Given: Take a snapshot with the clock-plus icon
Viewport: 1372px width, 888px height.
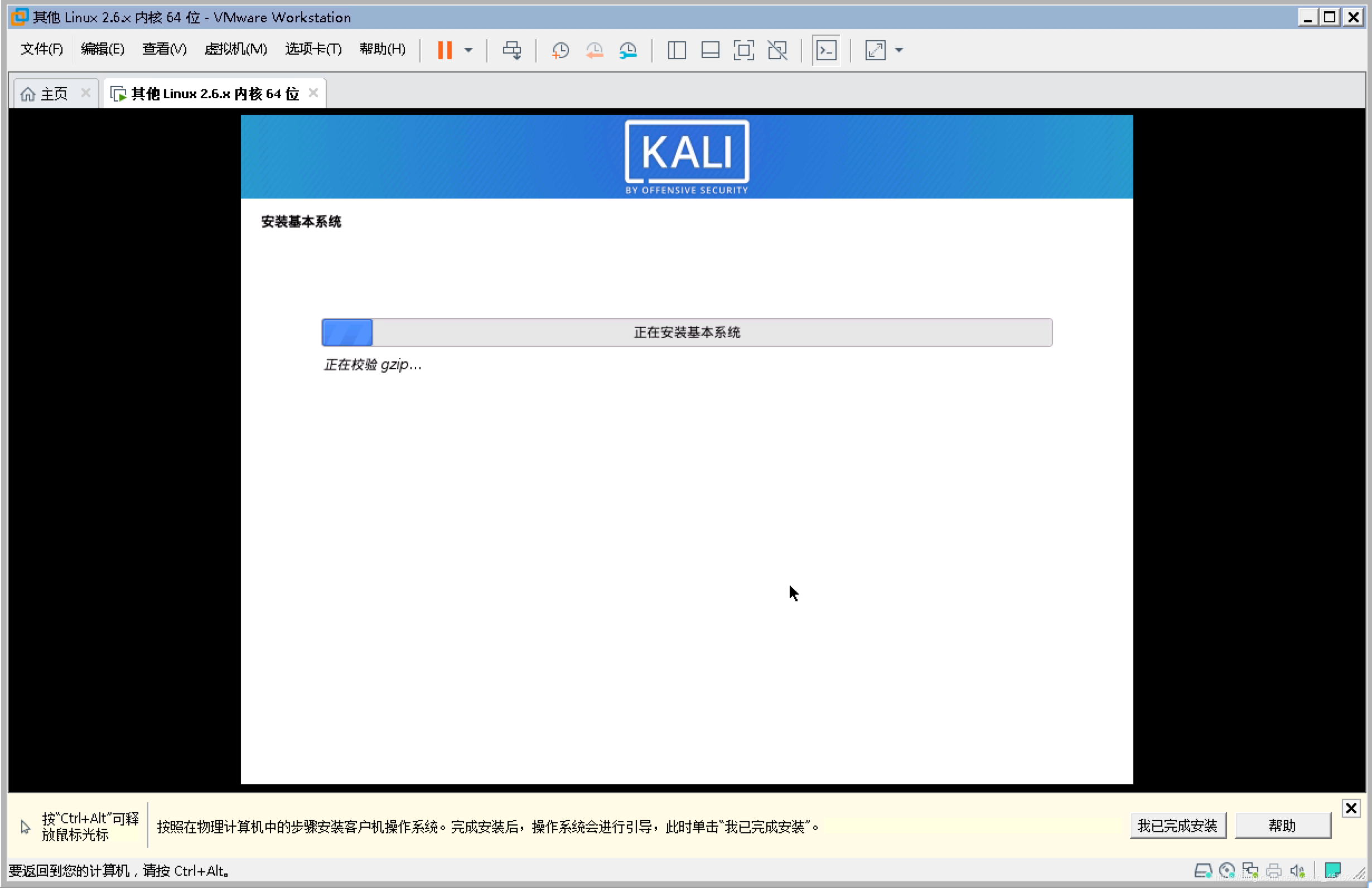Looking at the screenshot, I should click(x=560, y=50).
